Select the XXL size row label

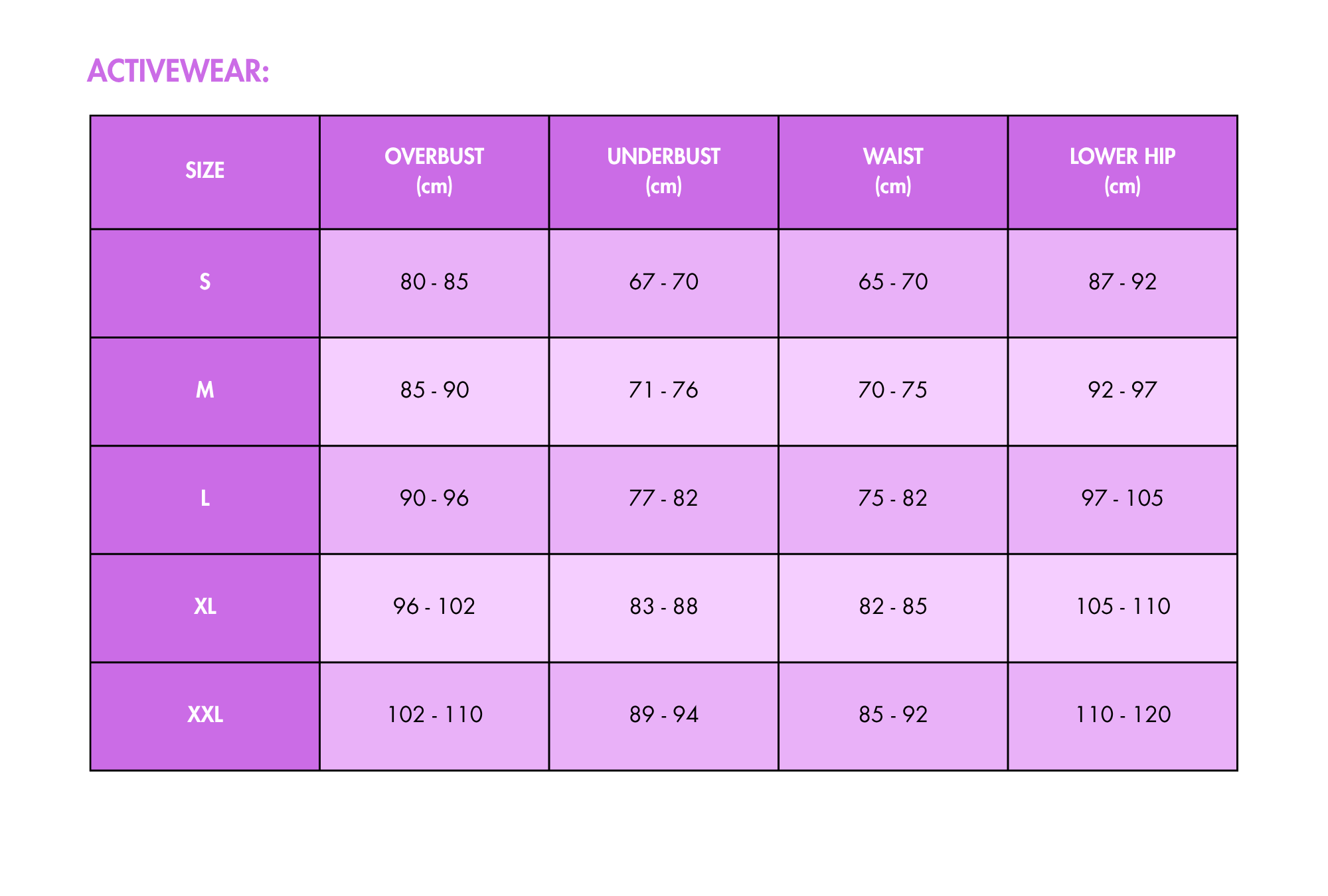[205, 715]
